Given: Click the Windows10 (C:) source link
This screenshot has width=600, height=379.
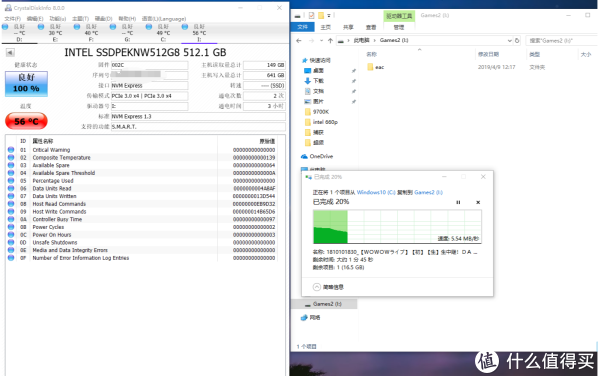Looking at the screenshot, I should tap(376, 193).
